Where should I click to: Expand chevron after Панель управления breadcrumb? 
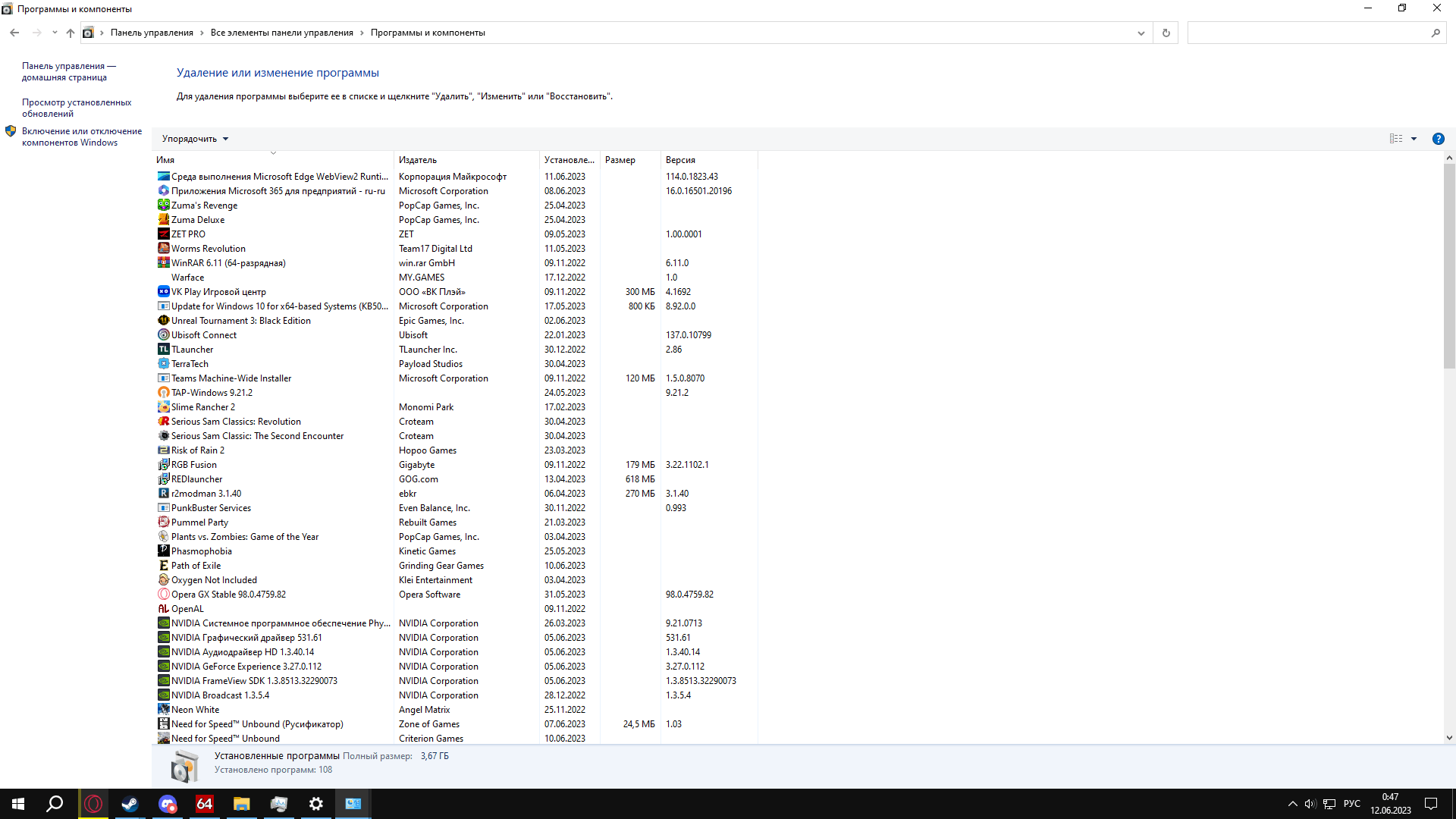202,33
